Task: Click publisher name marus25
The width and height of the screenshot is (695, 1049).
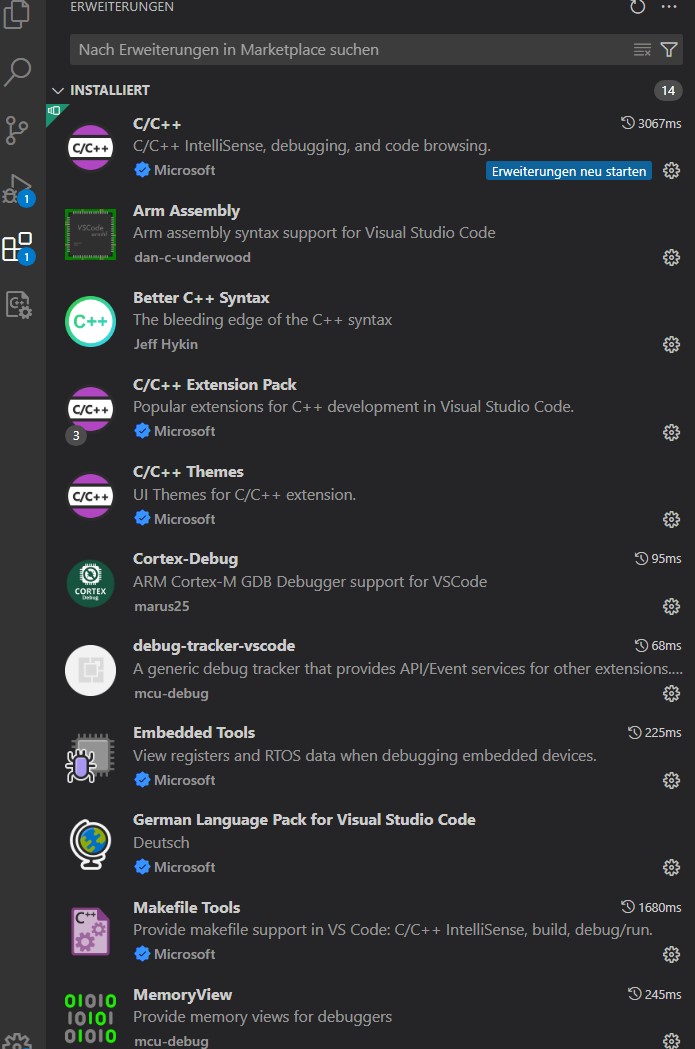Action: pos(161,606)
